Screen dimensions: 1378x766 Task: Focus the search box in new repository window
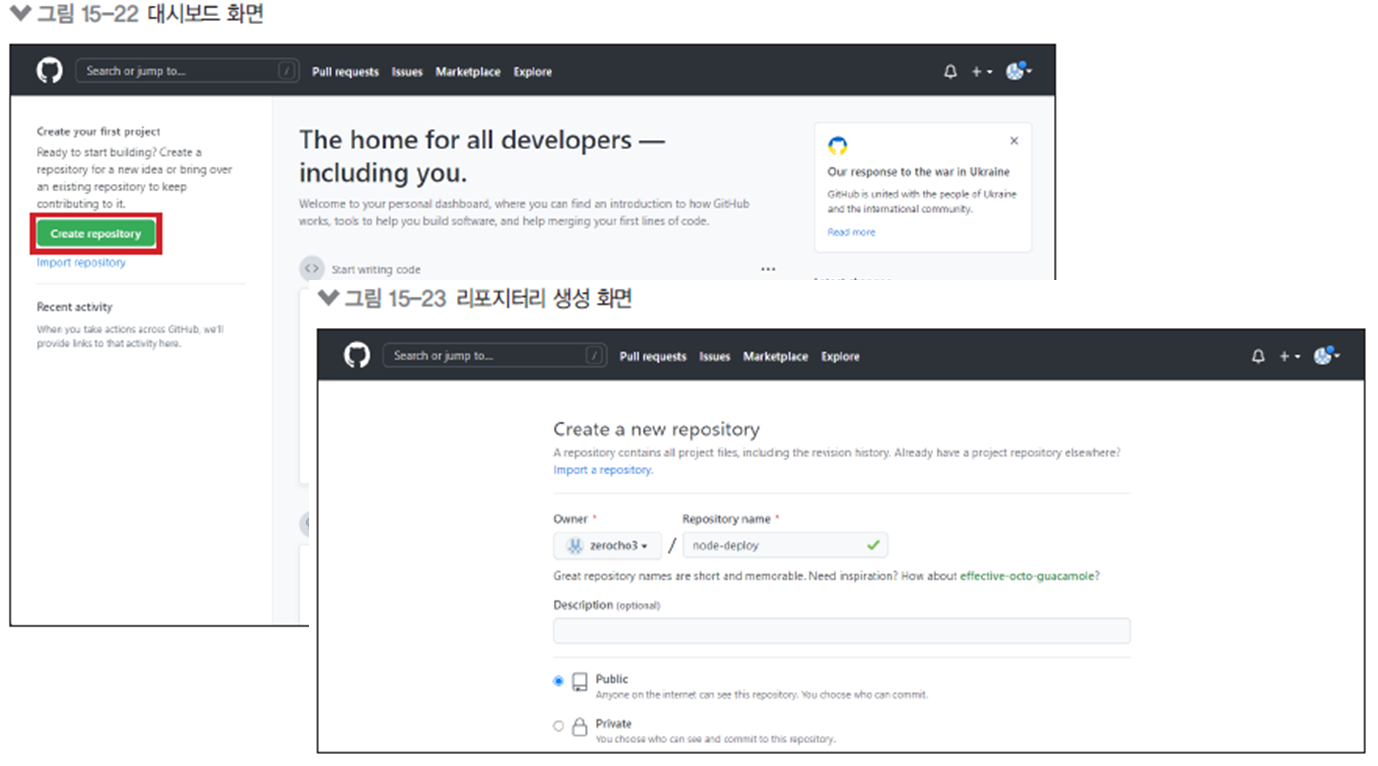[x=495, y=355]
